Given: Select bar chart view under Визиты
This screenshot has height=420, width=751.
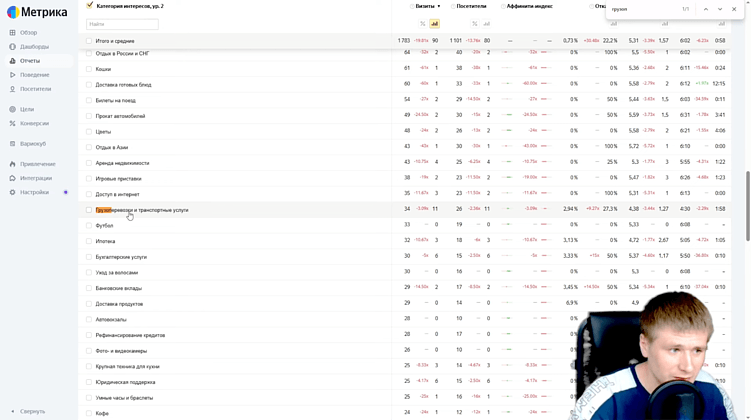Looking at the screenshot, I should (434, 23).
